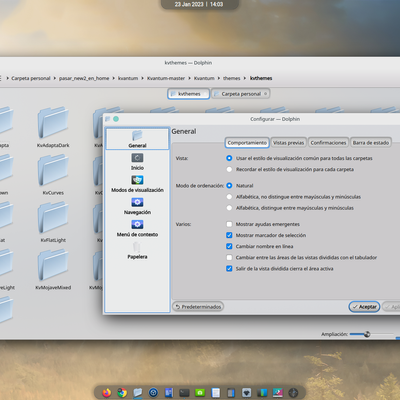Switch to the Vistas previas tab
Viewport: 400px width, 400px height.
pyautogui.click(x=289, y=143)
